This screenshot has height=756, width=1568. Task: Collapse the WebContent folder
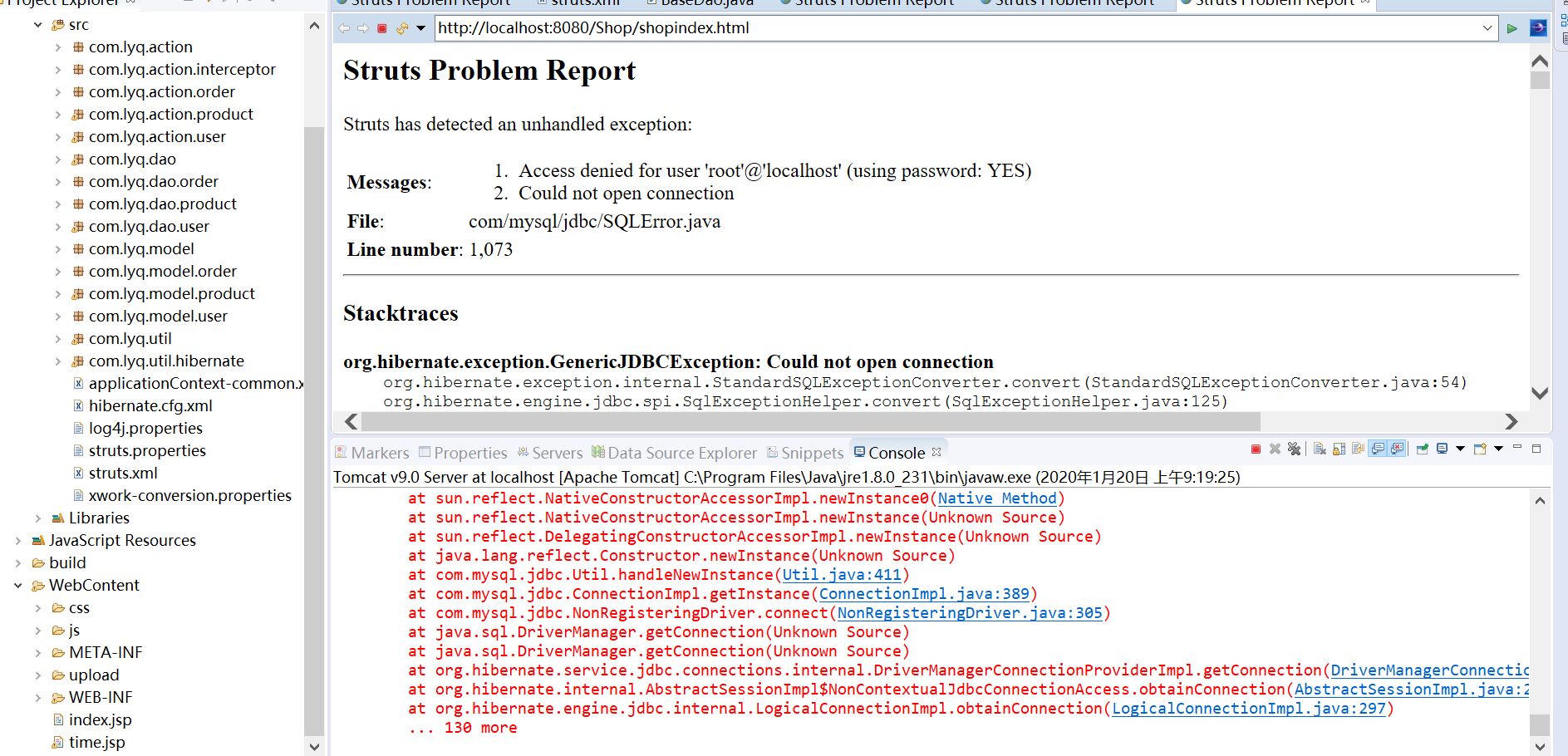tap(18, 586)
